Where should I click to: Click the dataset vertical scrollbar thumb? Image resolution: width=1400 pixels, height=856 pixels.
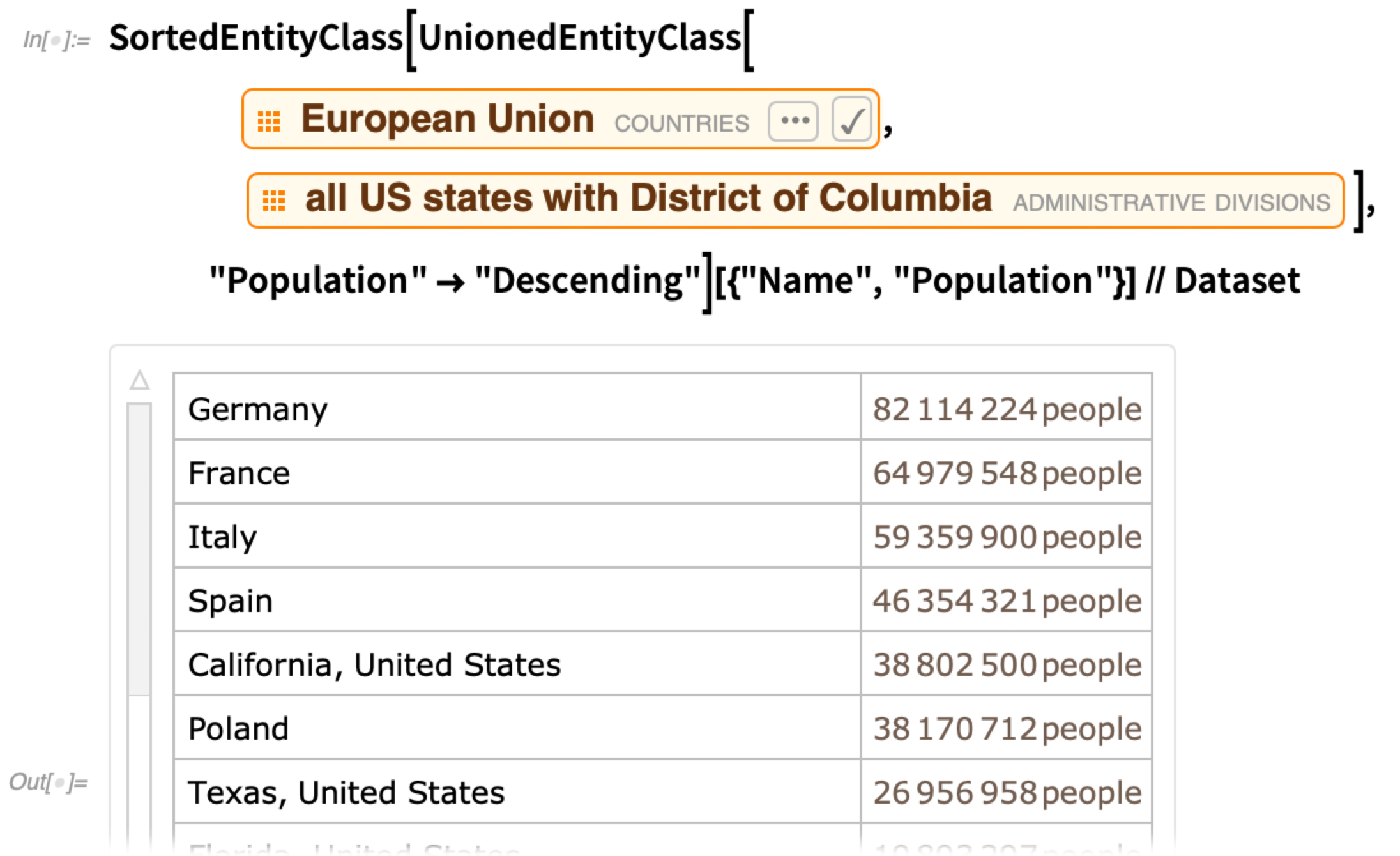[139, 548]
